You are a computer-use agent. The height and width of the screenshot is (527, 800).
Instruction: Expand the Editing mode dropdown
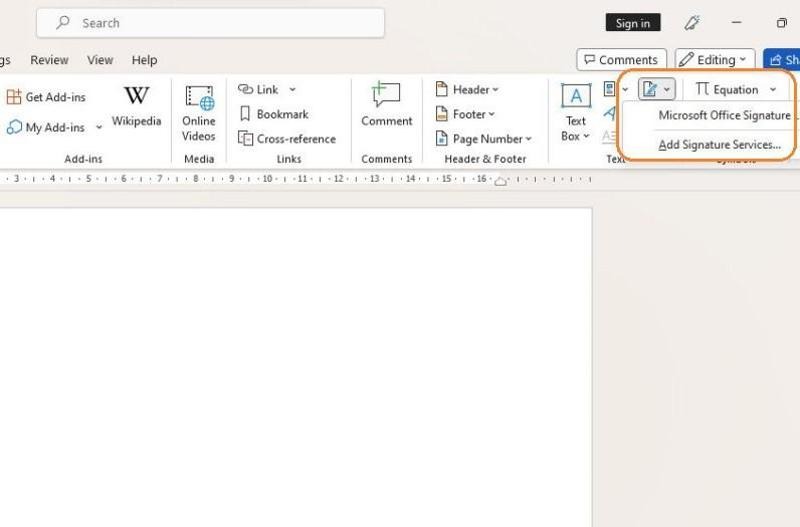pyautogui.click(x=714, y=60)
